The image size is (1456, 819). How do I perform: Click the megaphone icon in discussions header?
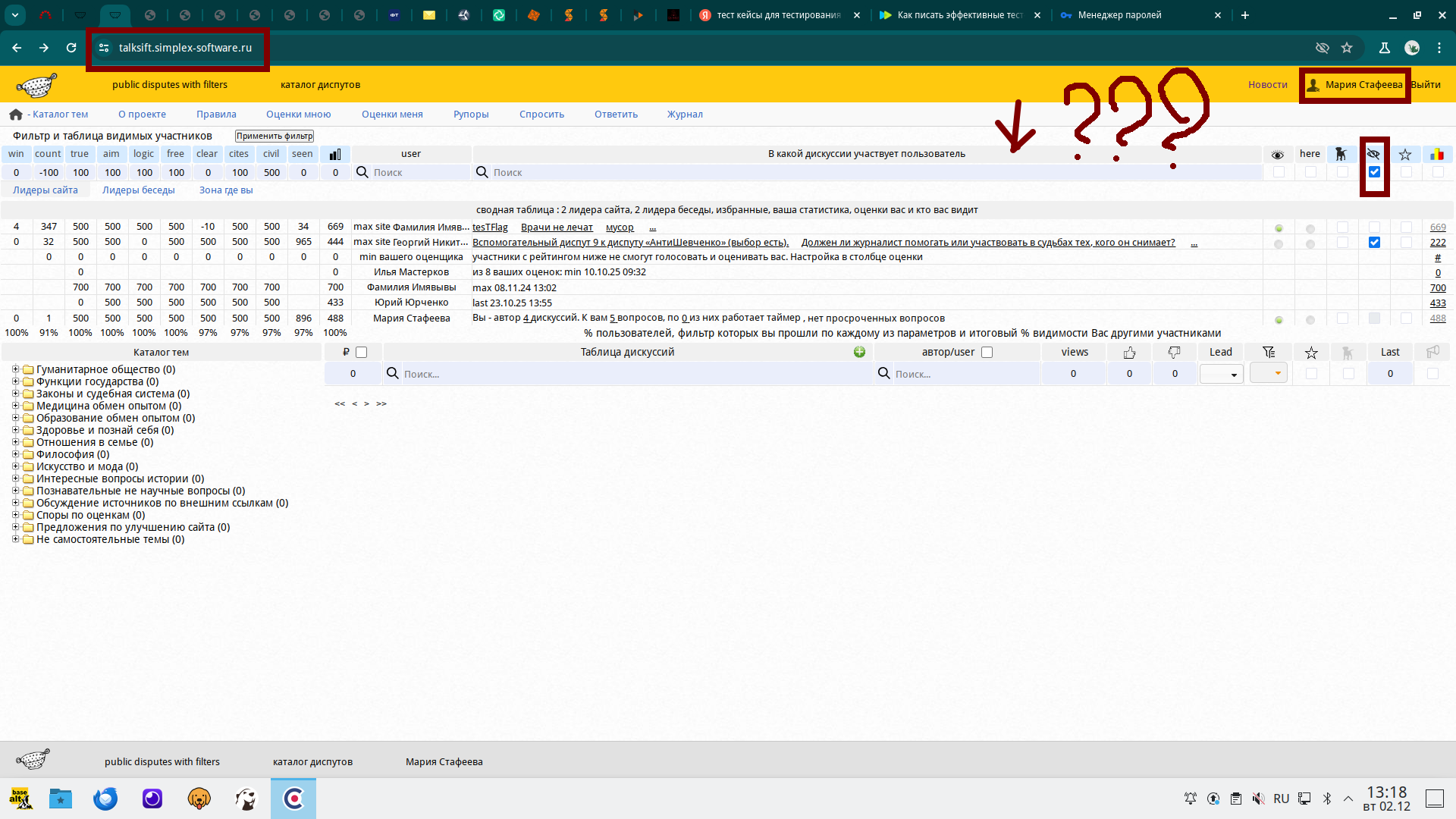[x=1432, y=352]
